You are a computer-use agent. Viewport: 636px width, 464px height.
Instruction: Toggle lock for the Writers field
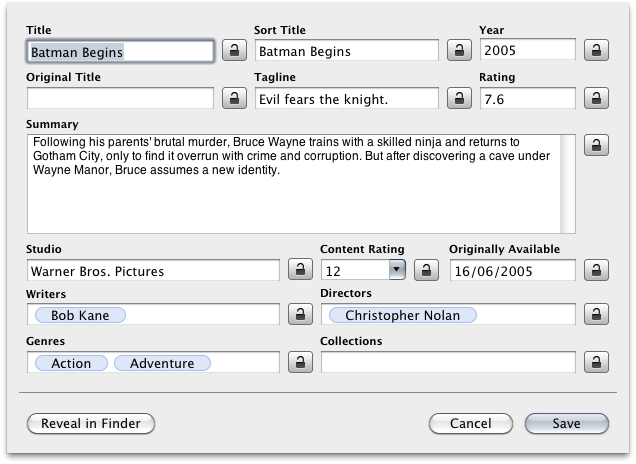[x=299, y=315]
